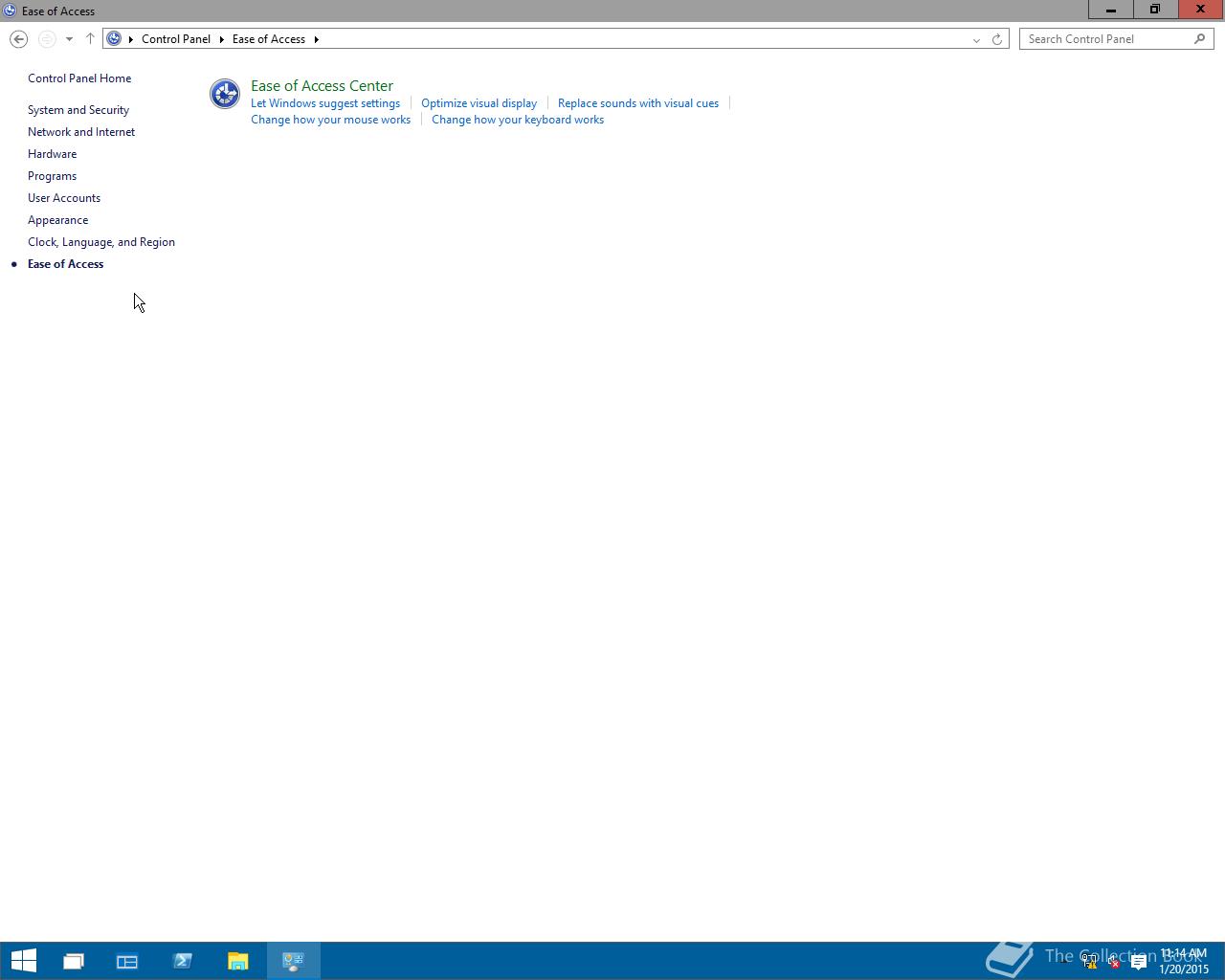Open Optimize visual display
Image resolution: width=1225 pixels, height=980 pixels.
[x=479, y=103]
